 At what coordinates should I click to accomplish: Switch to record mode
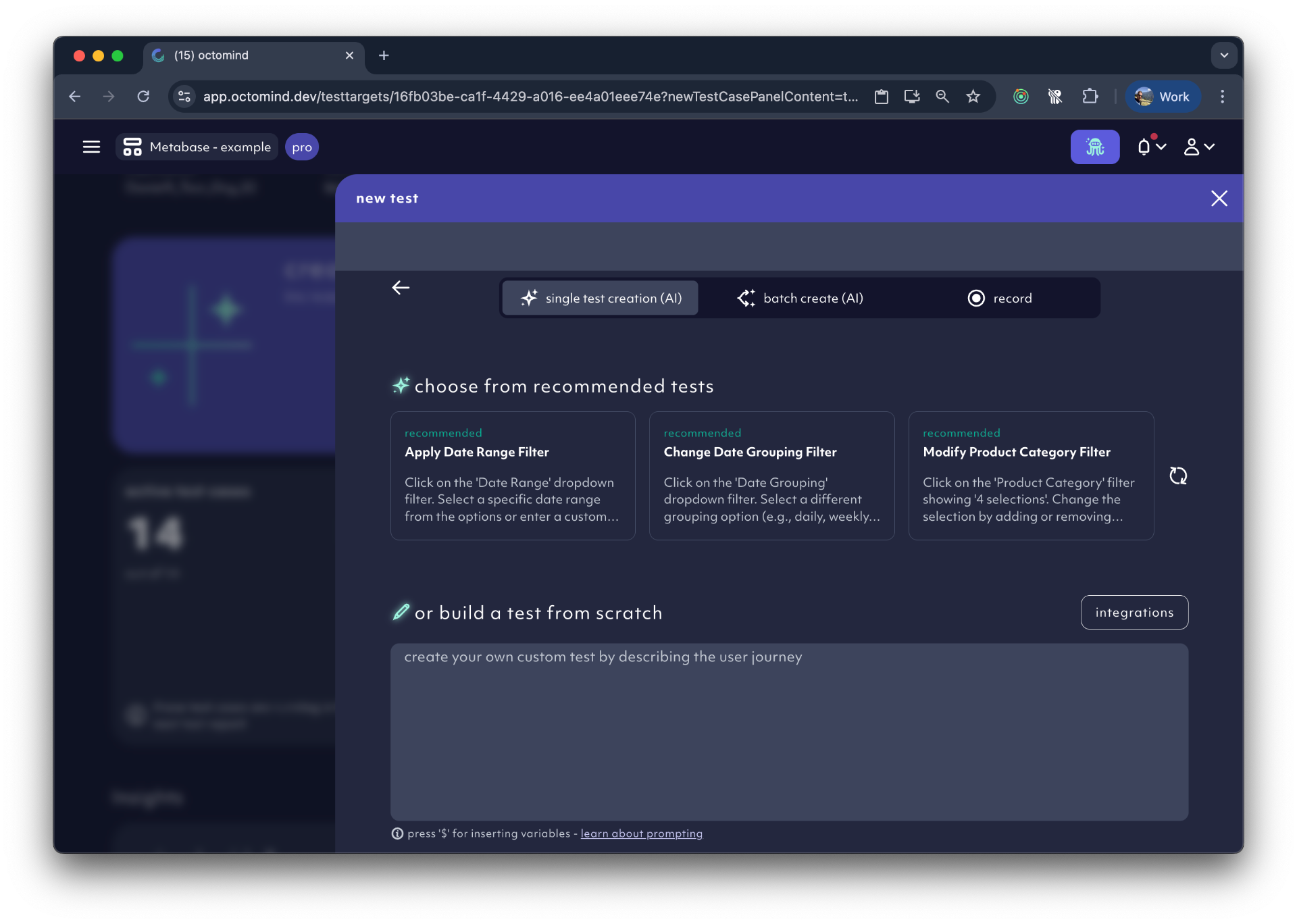[1000, 298]
